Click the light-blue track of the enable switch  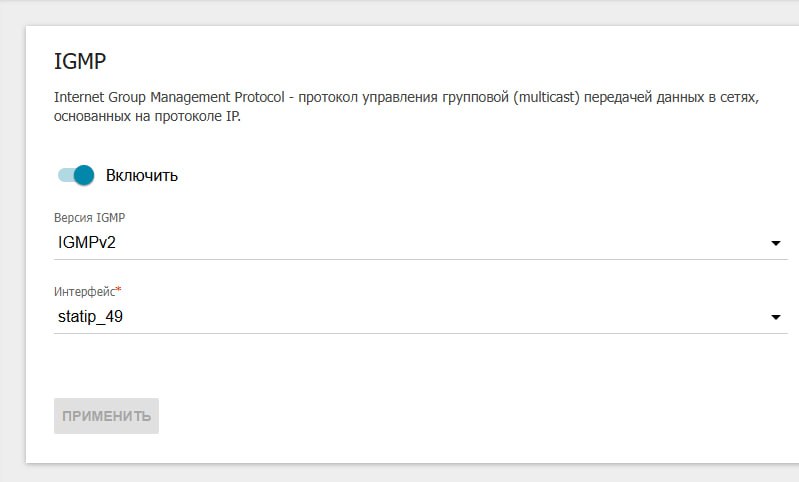(65, 175)
